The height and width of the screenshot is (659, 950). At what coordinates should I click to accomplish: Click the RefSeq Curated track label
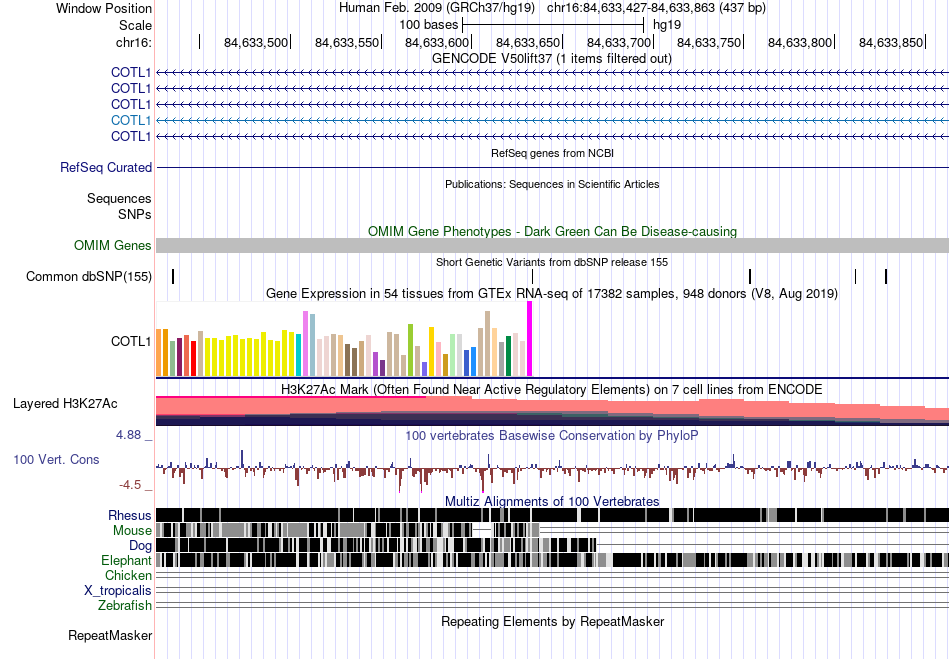point(106,168)
